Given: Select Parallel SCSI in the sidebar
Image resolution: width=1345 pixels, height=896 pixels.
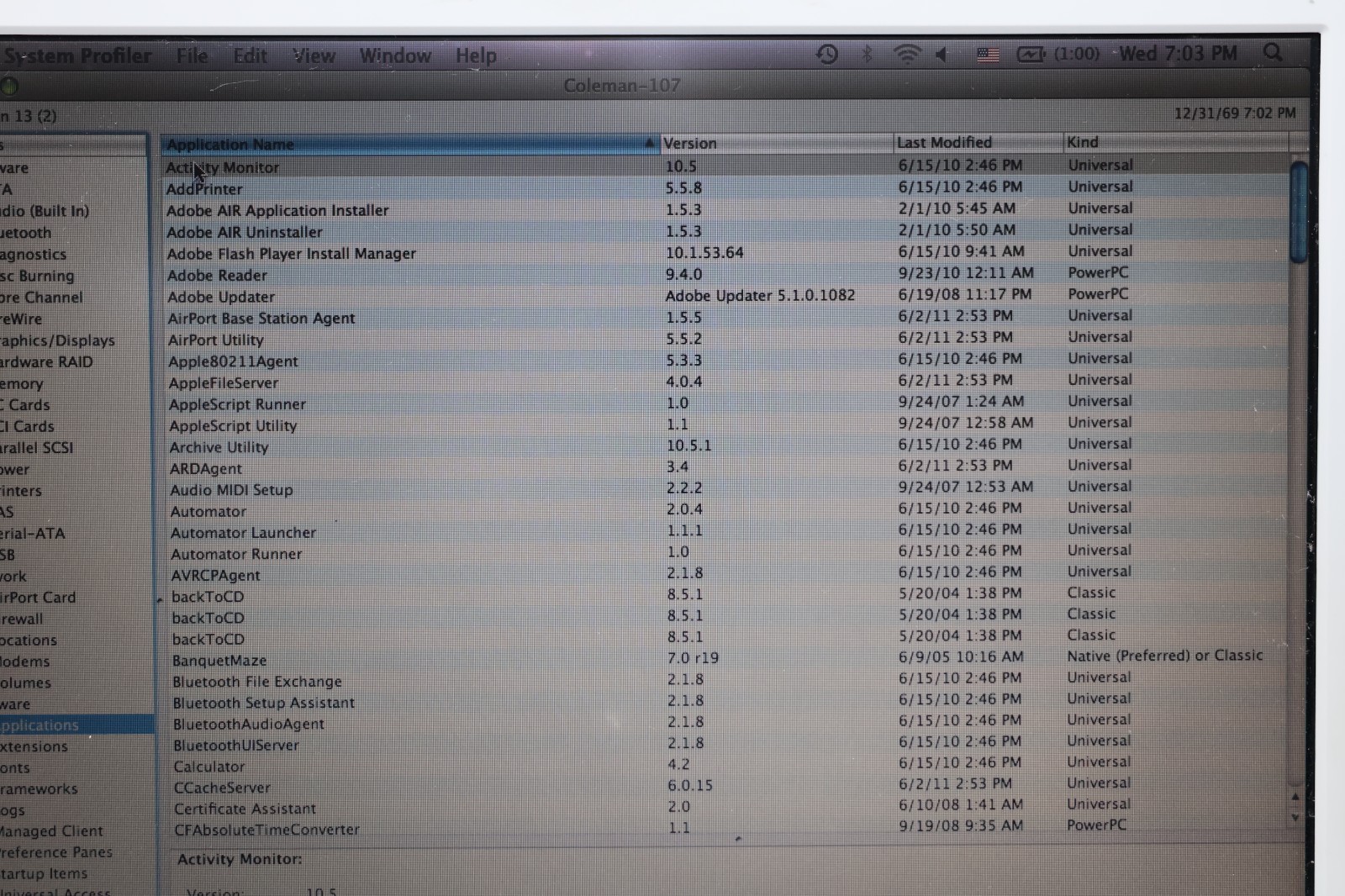Looking at the screenshot, I should point(74,447).
